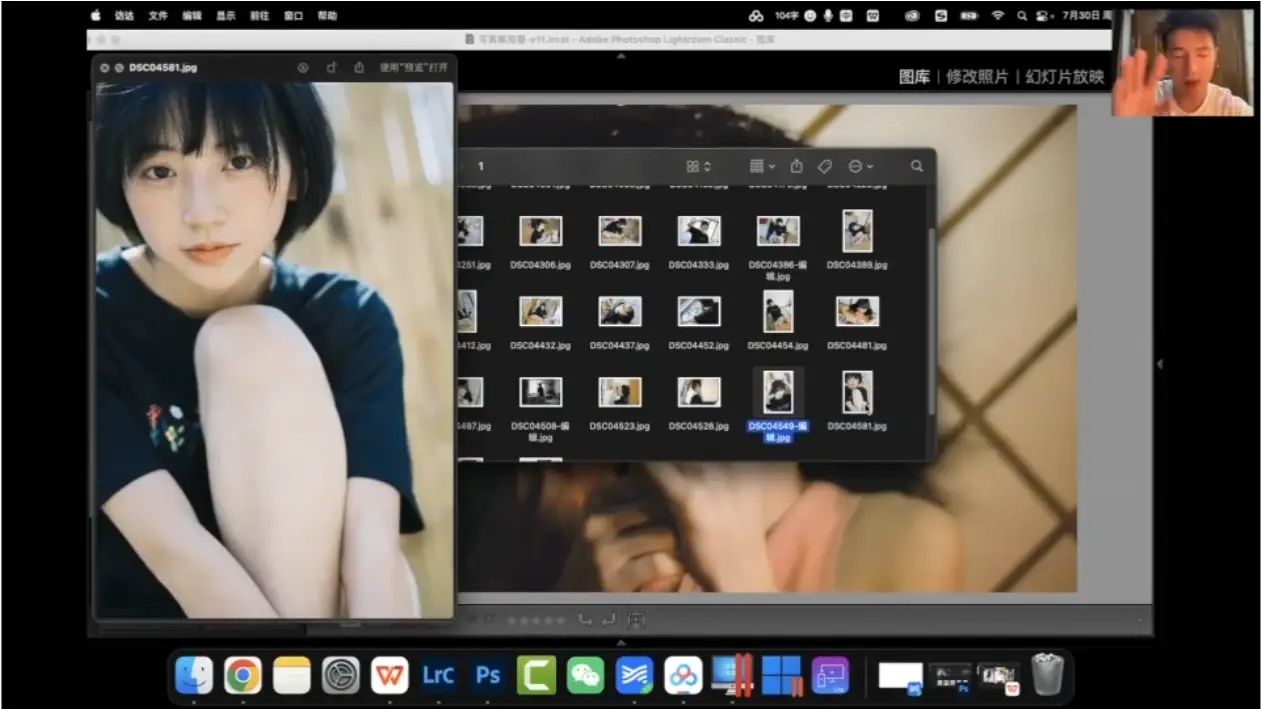The width and height of the screenshot is (1261, 709).
Task: Open the 文件 menu in menu bar
Action: [x=158, y=16]
